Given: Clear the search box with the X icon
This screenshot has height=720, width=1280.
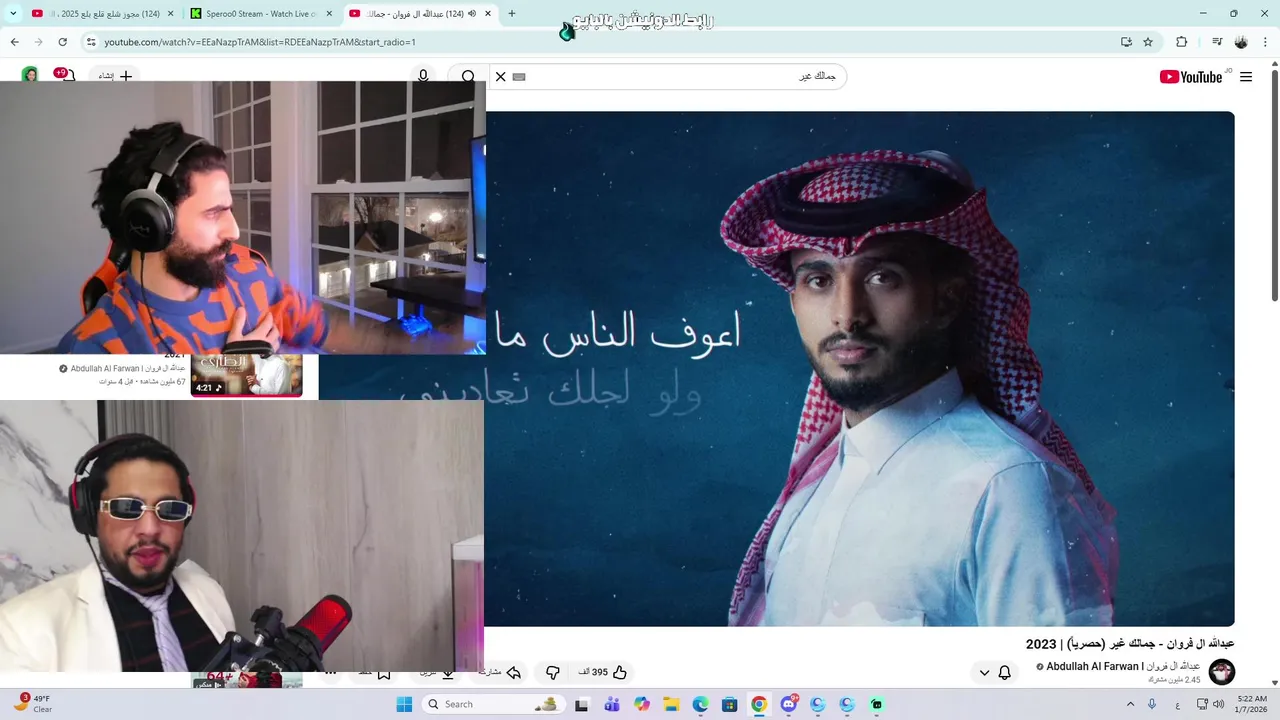Looking at the screenshot, I should point(501,77).
